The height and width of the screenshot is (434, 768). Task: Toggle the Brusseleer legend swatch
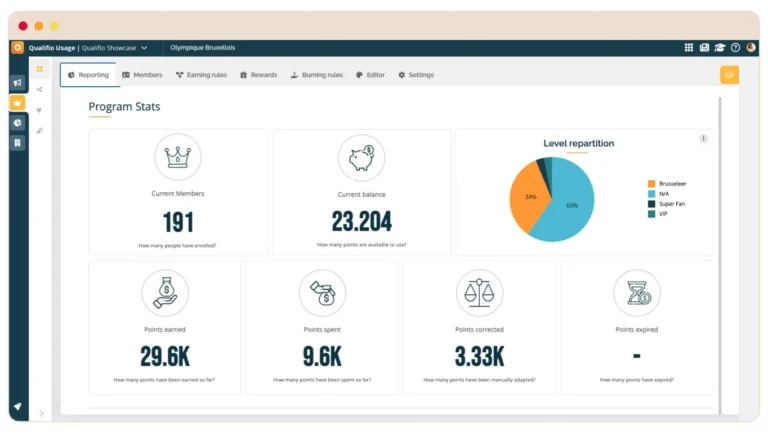tap(651, 184)
